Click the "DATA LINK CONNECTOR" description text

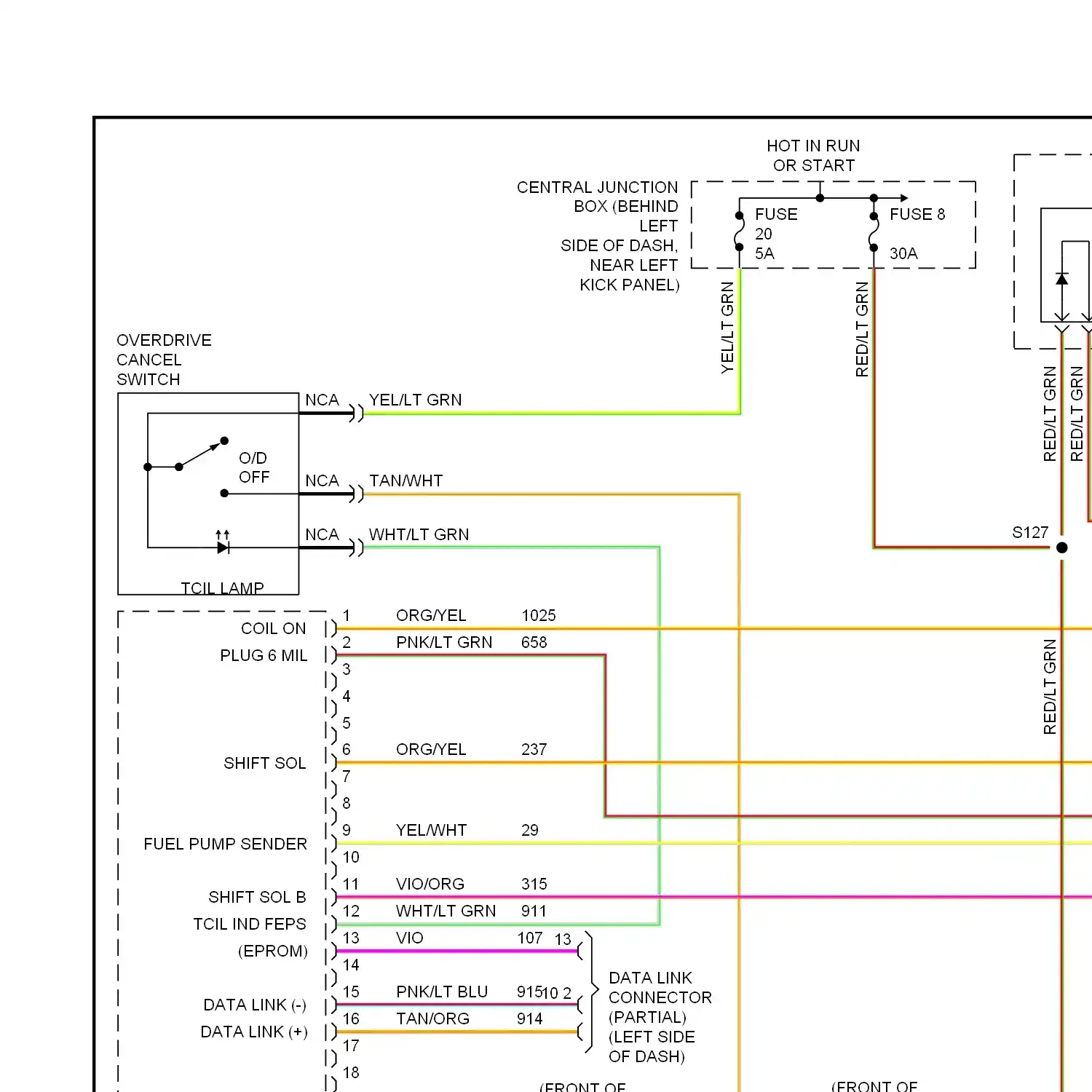click(660, 1017)
